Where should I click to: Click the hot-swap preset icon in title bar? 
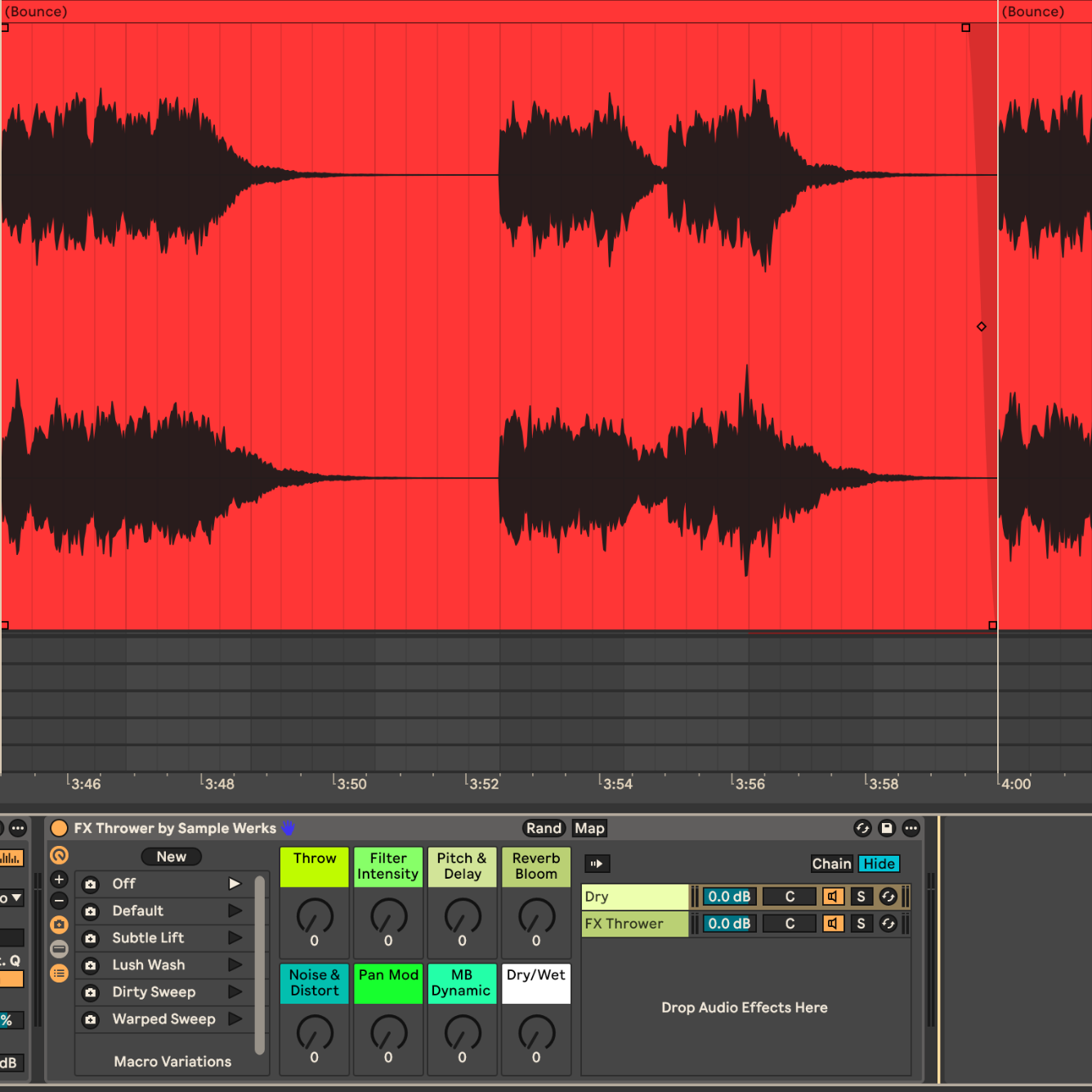tap(862, 828)
